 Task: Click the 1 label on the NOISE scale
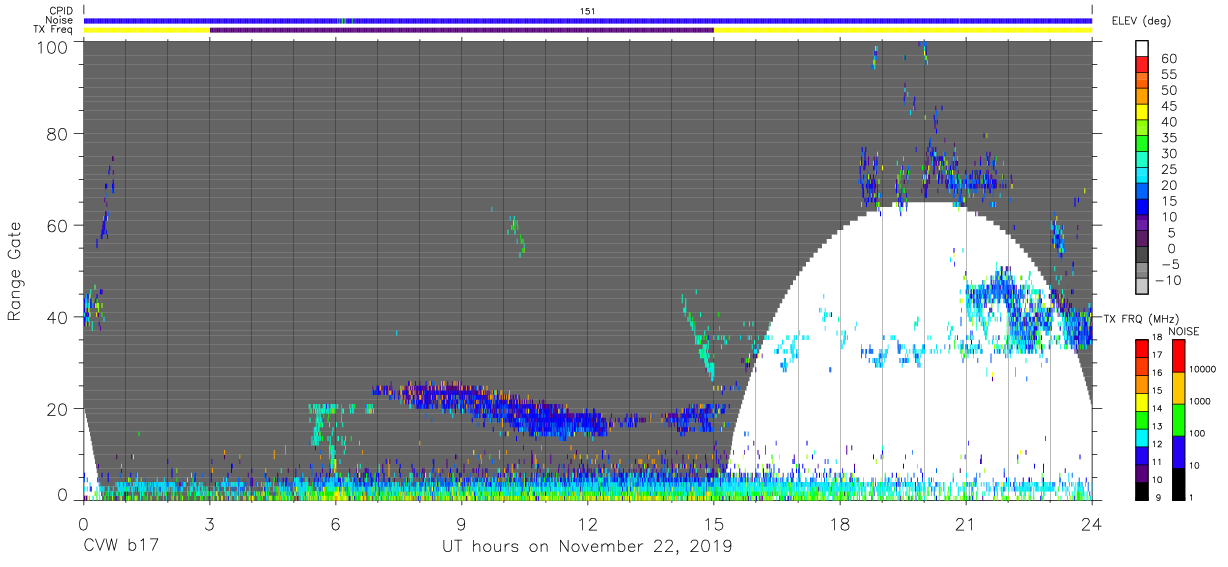click(x=1193, y=498)
